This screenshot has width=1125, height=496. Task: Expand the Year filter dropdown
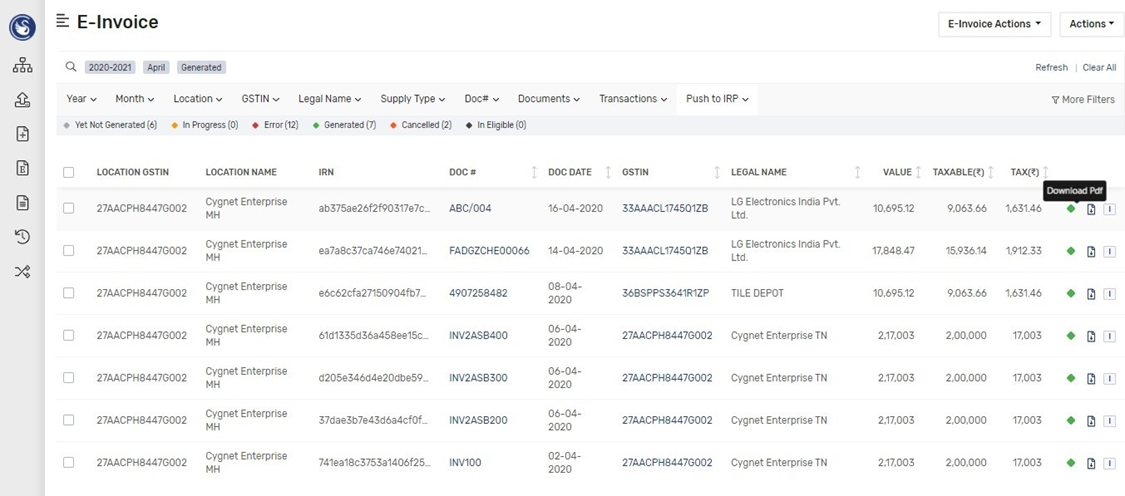(x=81, y=99)
